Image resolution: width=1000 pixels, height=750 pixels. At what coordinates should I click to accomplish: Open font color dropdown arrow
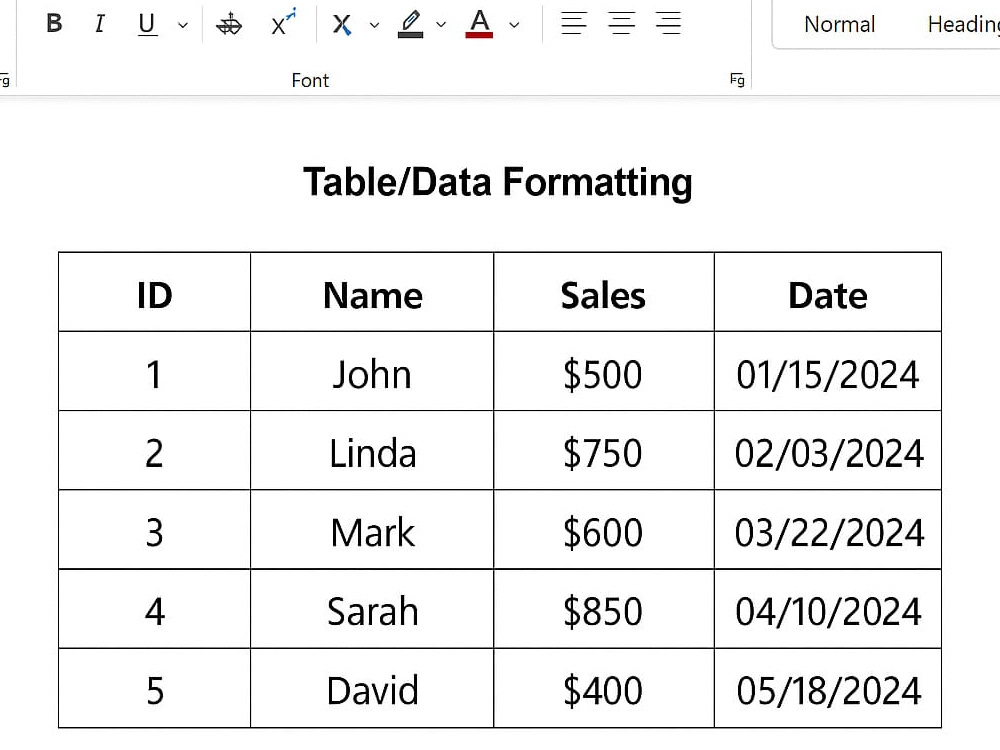[x=514, y=25]
